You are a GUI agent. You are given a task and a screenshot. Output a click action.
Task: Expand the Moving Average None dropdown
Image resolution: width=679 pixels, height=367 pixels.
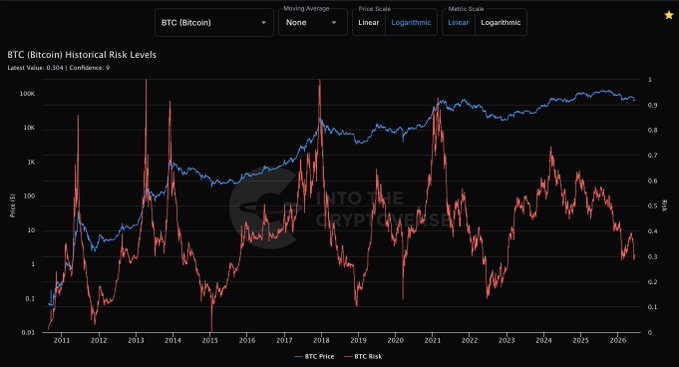312,23
